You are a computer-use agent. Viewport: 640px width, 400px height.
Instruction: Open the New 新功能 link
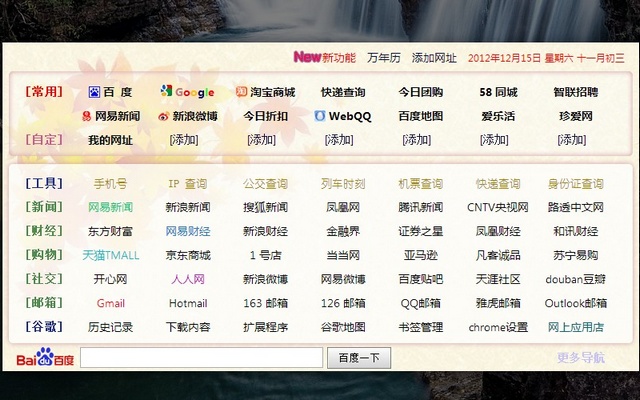[324, 58]
